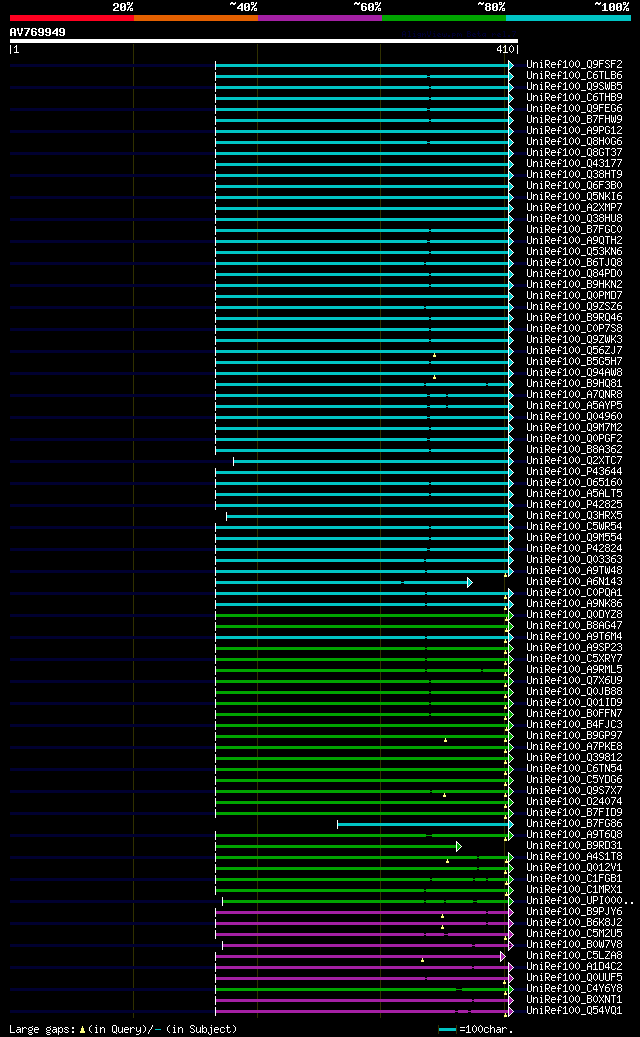
Task: Click the purple ~60% legend color bar
Action: tap(320, 18)
